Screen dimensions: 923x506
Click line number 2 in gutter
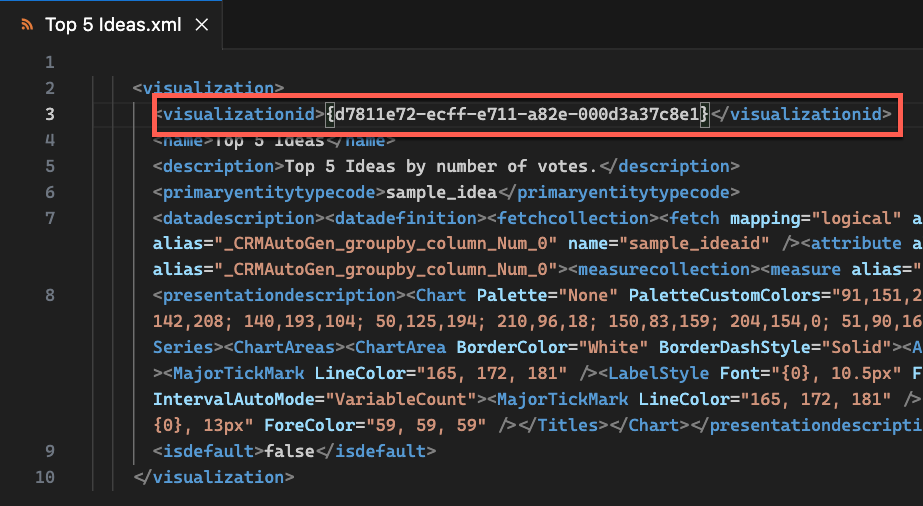coord(49,88)
